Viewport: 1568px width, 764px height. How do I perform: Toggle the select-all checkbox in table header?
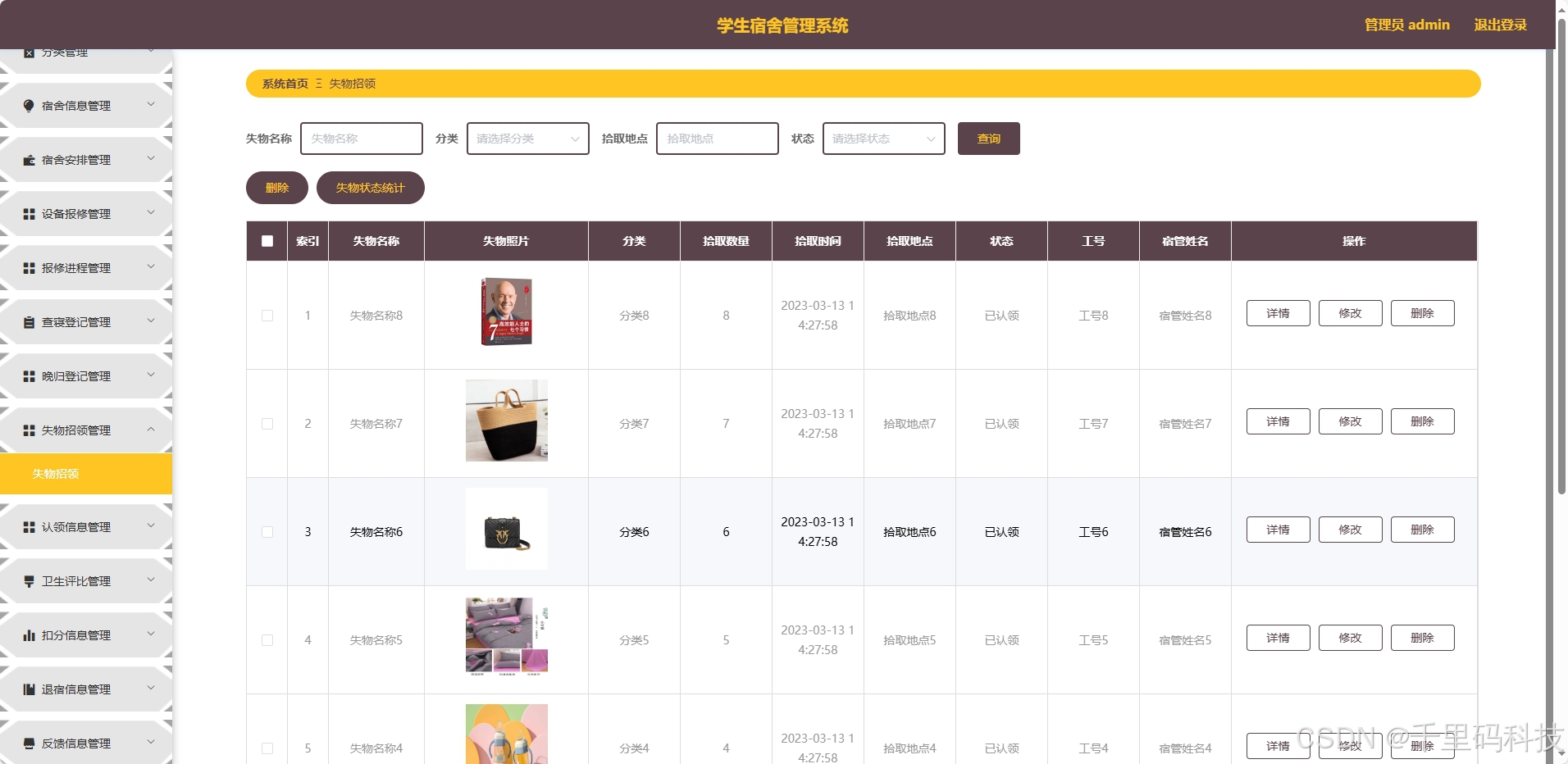click(267, 241)
